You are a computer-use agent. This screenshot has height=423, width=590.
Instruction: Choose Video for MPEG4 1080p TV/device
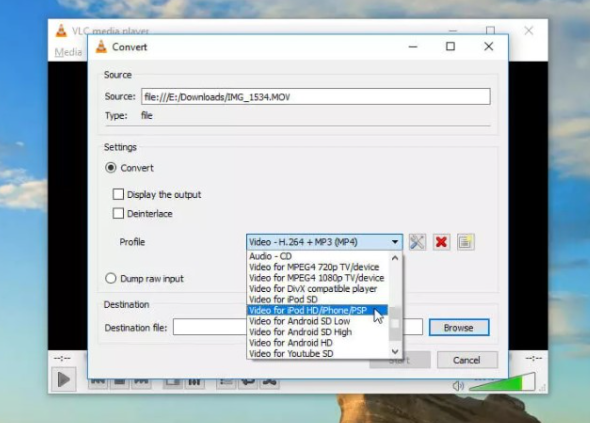[318, 278]
